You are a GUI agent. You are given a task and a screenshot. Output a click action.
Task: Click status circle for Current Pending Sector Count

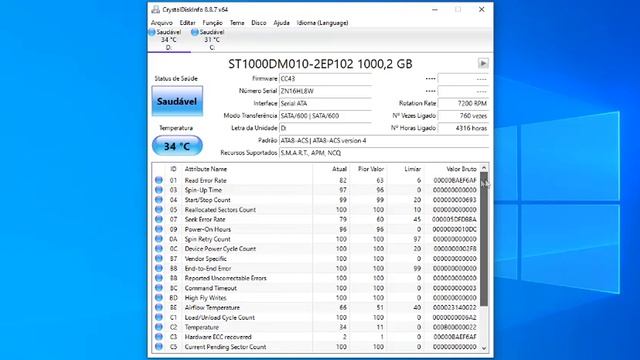coord(159,347)
